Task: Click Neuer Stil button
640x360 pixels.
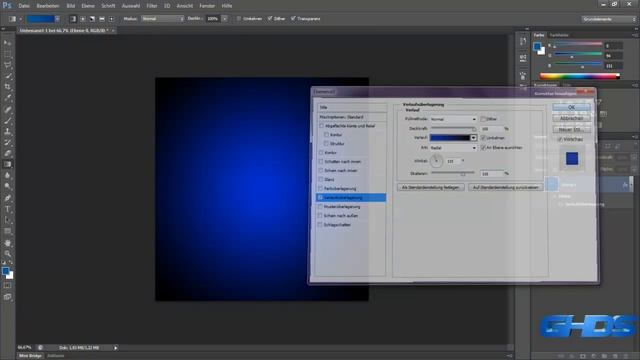Action: pyautogui.click(x=571, y=129)
